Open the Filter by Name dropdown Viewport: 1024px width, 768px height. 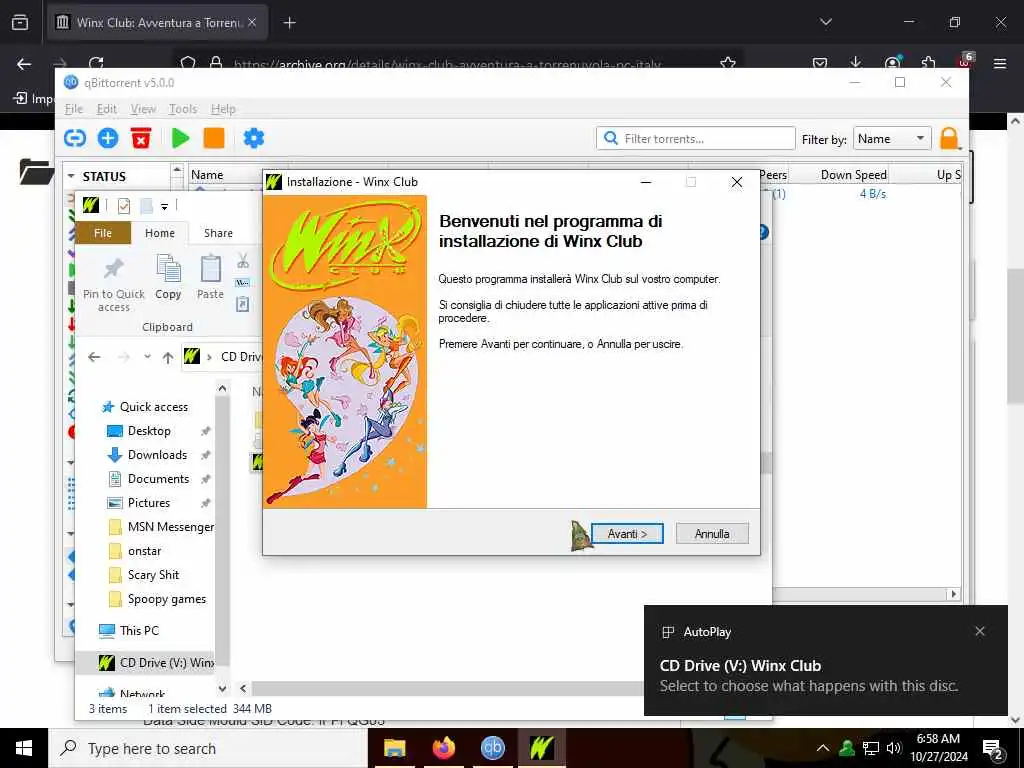[892, 138]
